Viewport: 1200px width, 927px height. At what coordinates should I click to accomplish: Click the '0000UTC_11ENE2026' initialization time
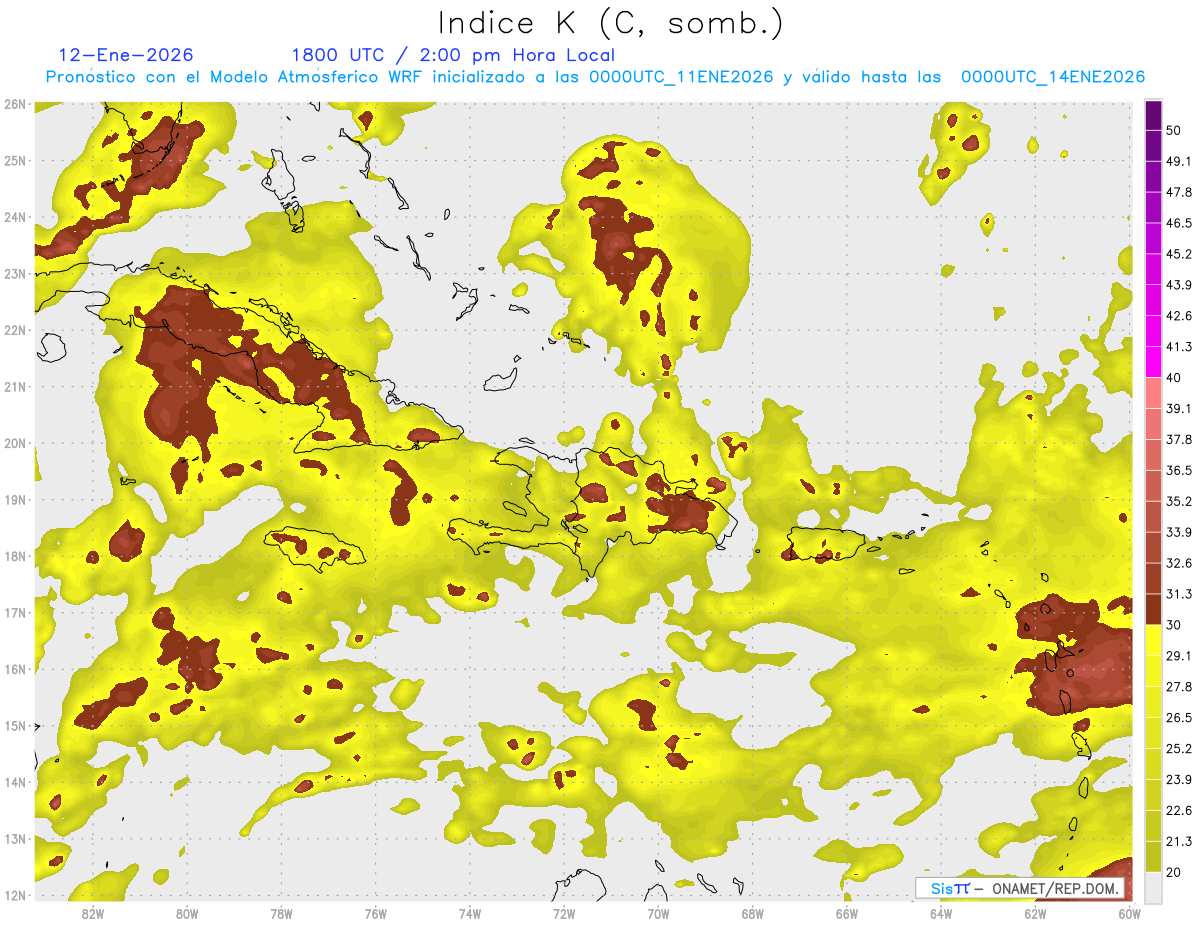(x=681, y=77)
